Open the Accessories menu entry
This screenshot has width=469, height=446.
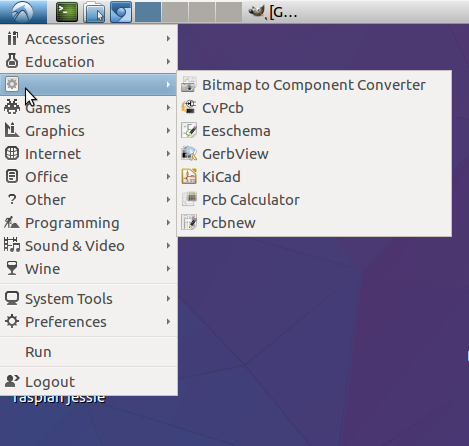click(x=88, y=39)
